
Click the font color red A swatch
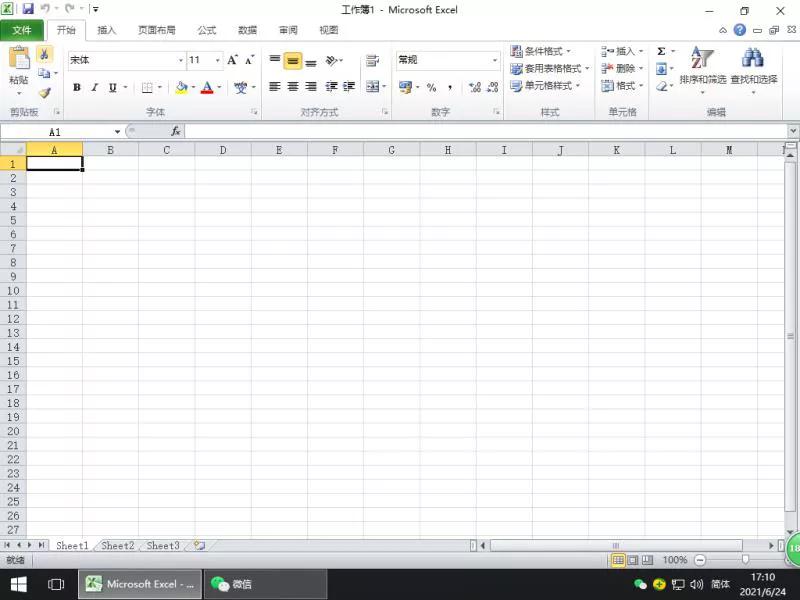[207, 87]
